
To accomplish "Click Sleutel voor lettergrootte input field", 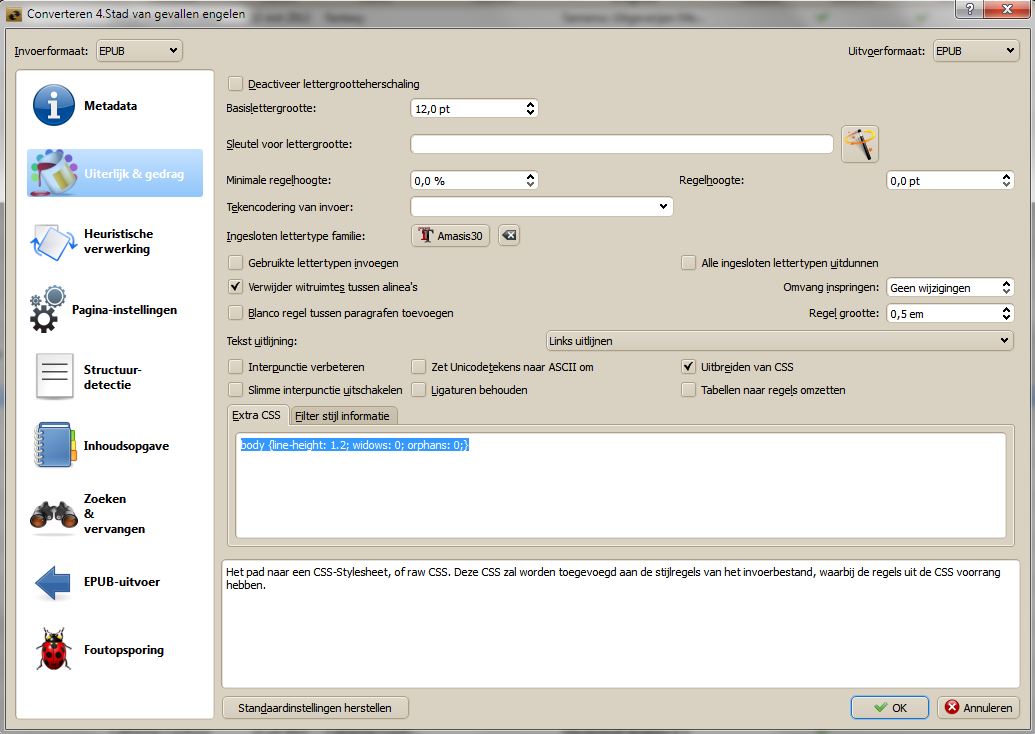I will tap(621, 144).
